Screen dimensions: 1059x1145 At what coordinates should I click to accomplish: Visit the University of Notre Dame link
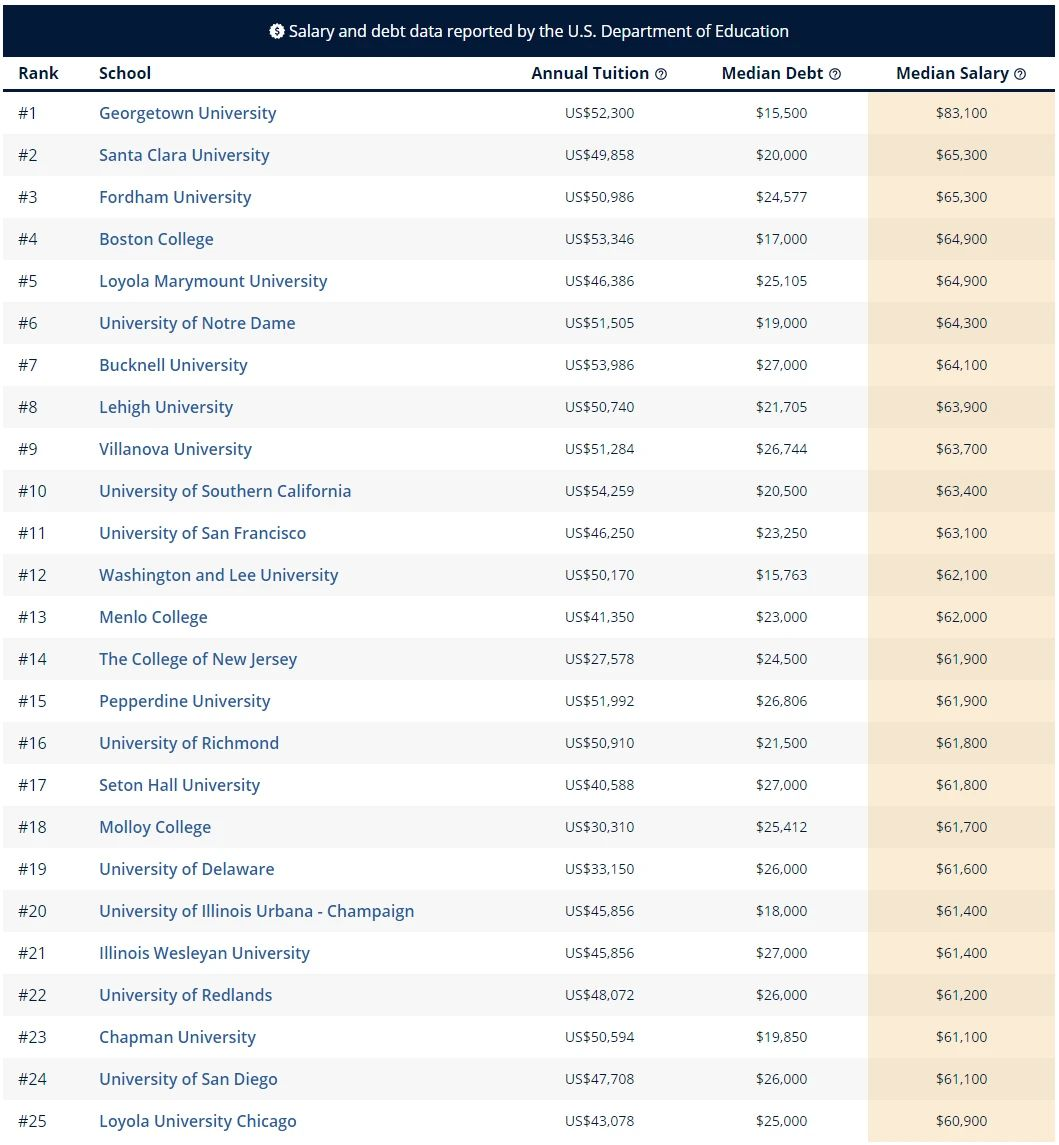click(197, 323)
